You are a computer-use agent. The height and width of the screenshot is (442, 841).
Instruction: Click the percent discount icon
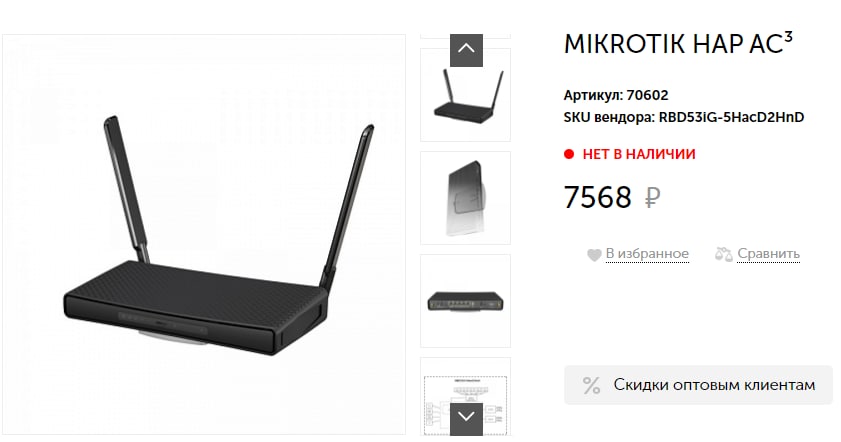pyautogui.click(x=592, y=385)
